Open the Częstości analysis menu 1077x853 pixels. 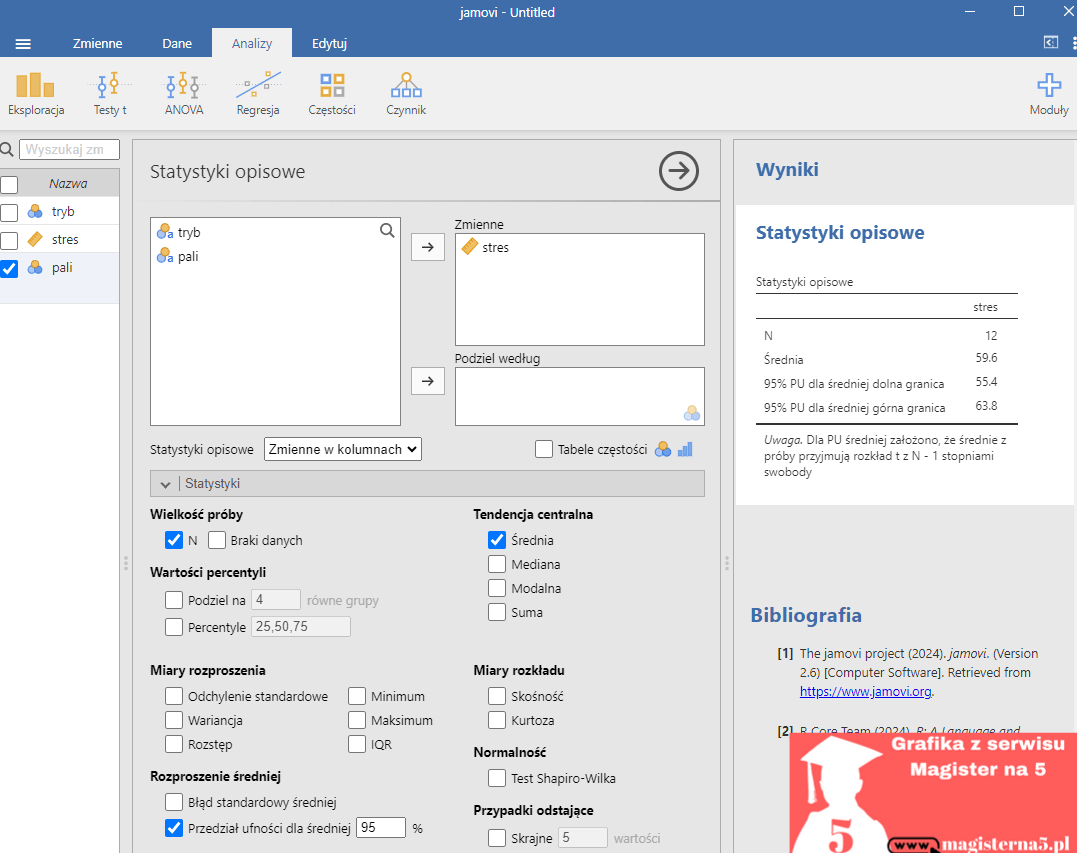coord(332,94)
